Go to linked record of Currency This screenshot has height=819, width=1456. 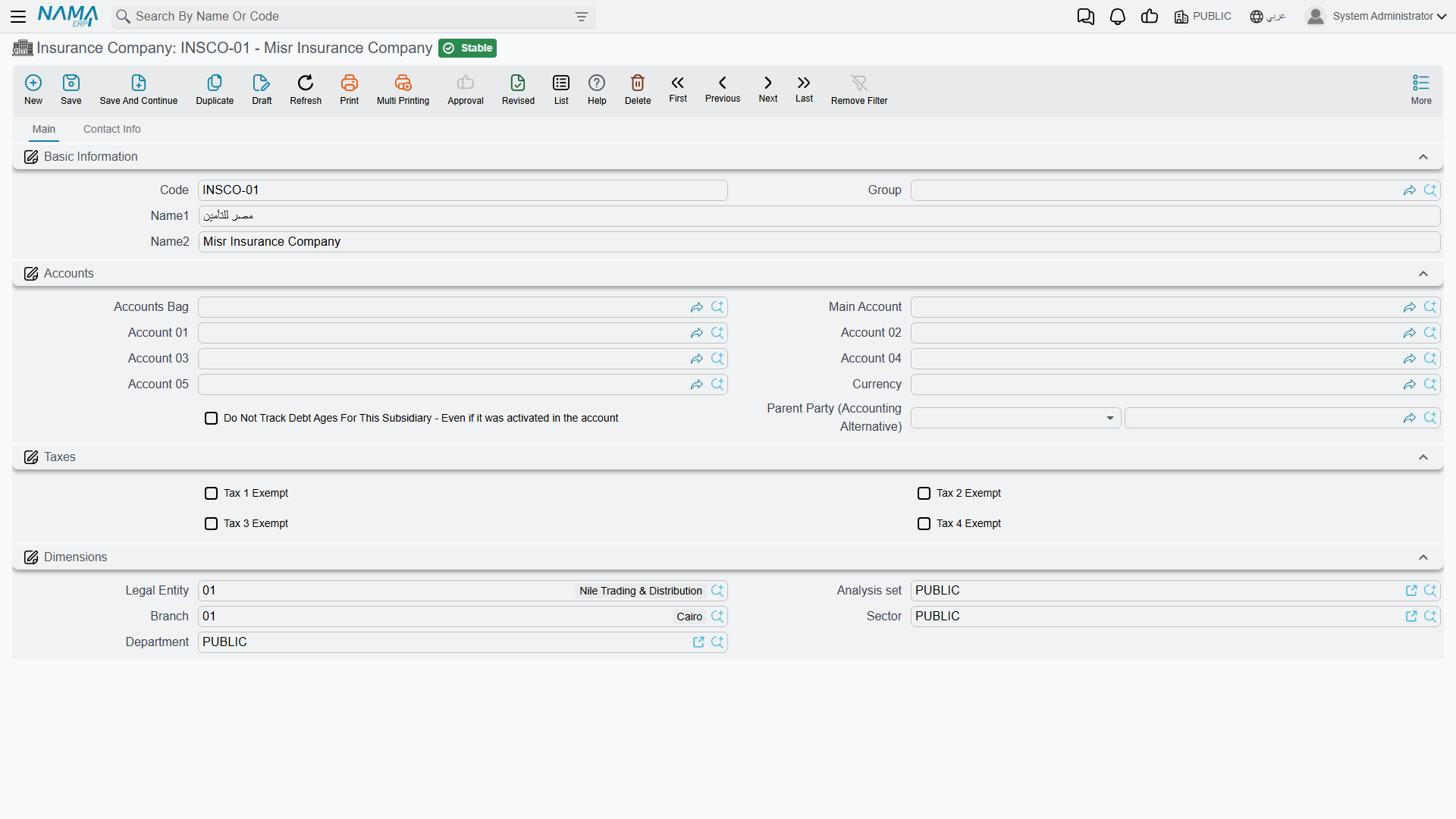pyautogui.click(x=1410, y=384)
